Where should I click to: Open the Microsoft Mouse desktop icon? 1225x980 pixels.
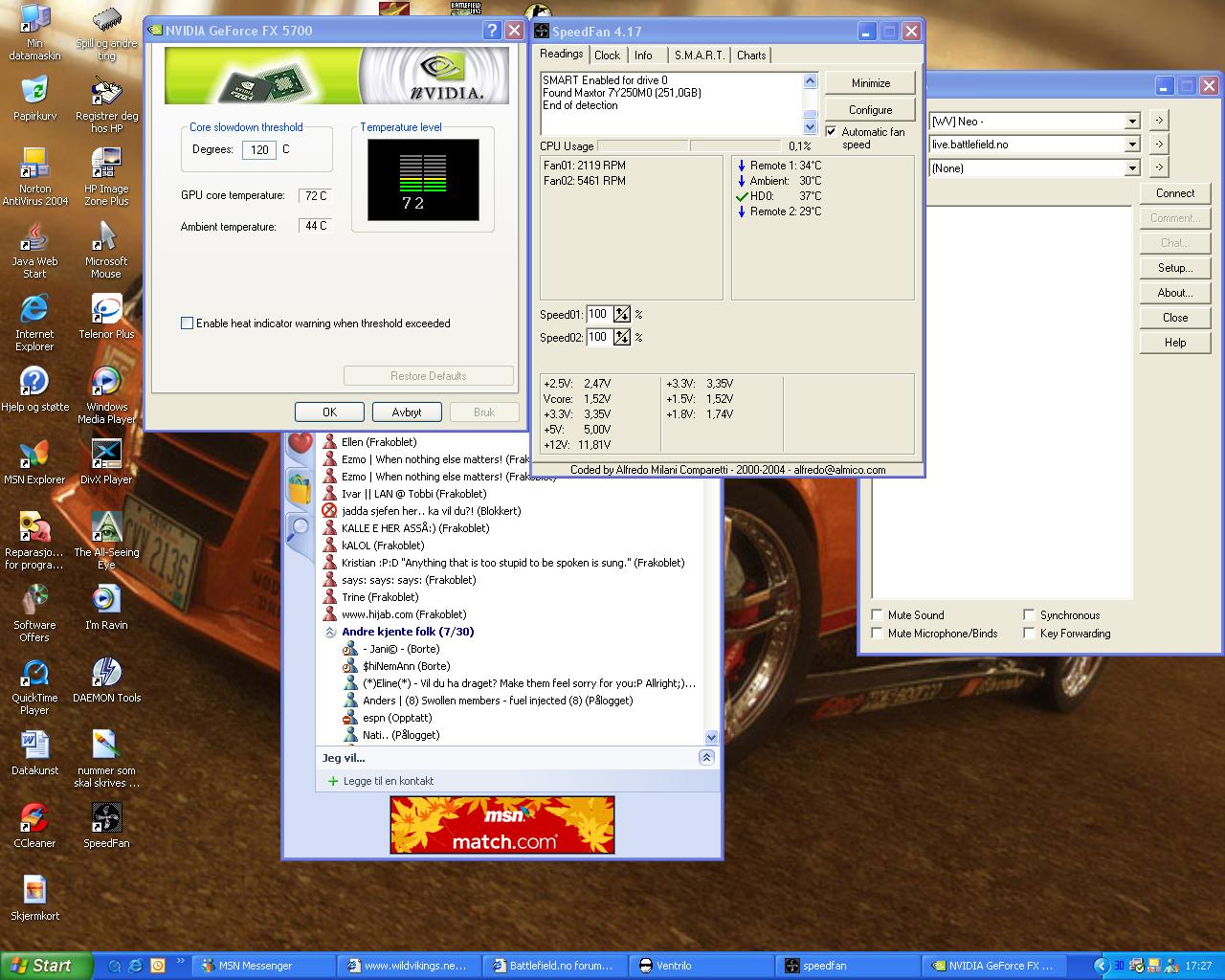coord(106,250)
